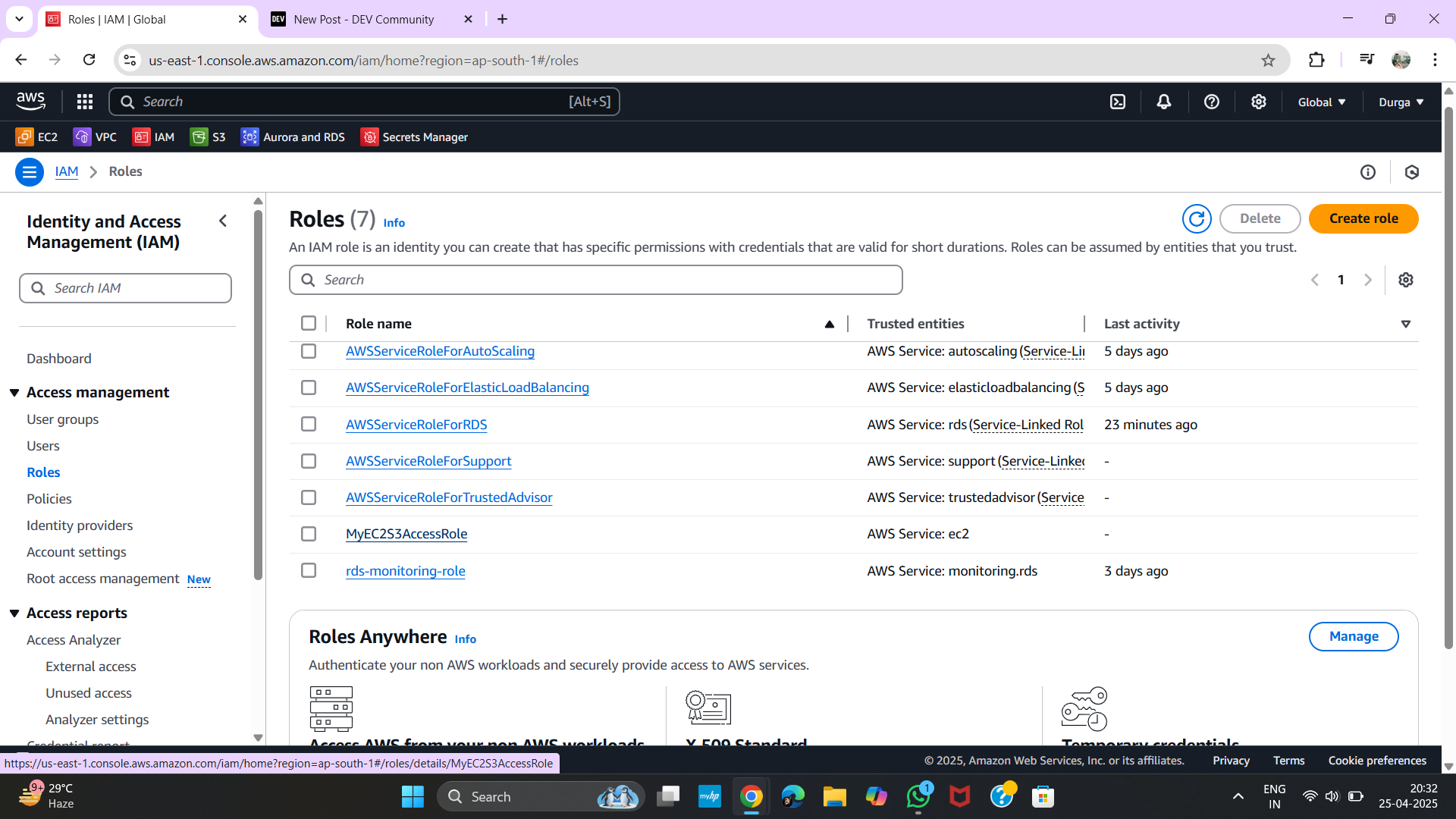Check the AWSServiceRoleForElasticLoadBalancing row
This screenshot has width=1456, height=819.
pos(309,388)
